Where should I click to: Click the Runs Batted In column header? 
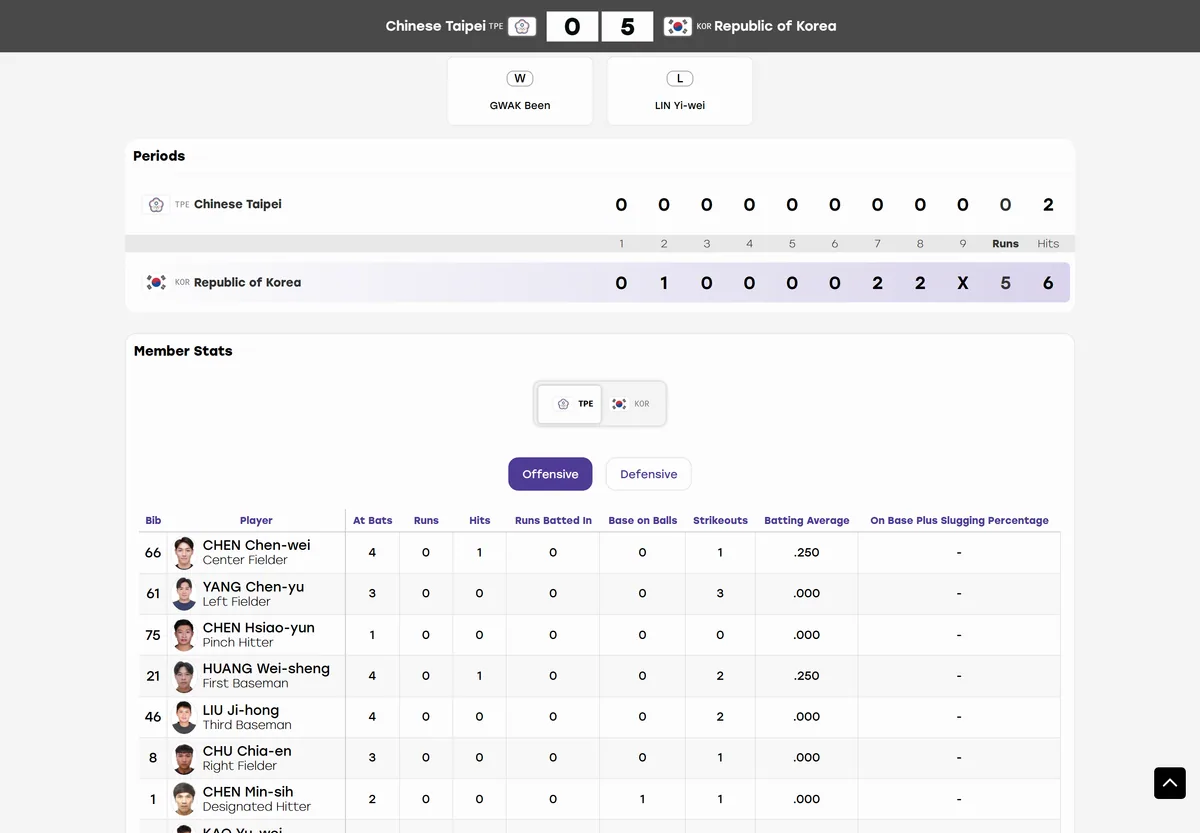[553, 521]
